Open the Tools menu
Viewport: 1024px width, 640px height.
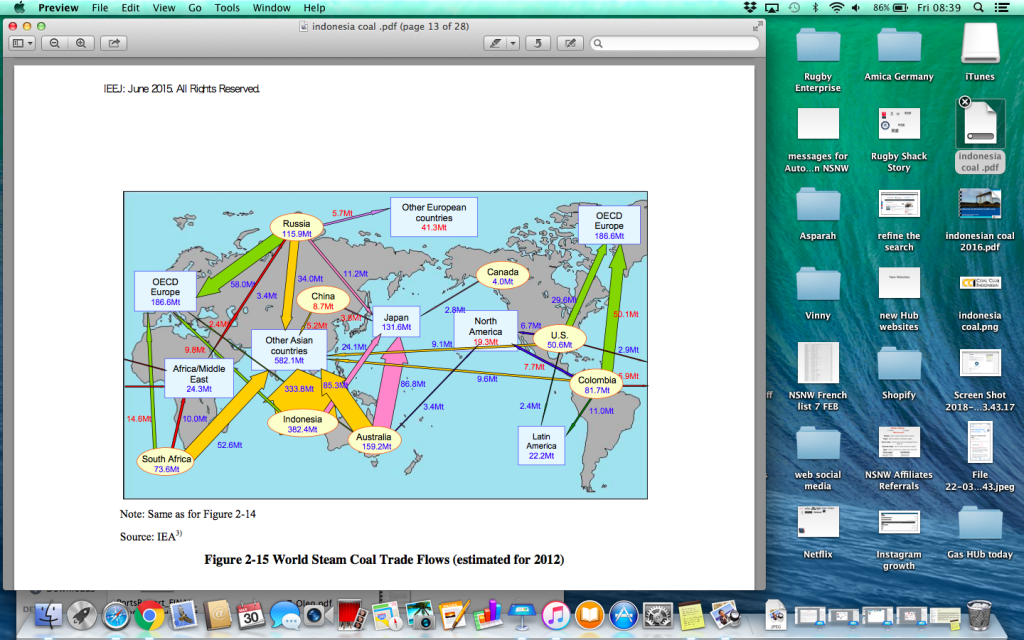[226, 8]
